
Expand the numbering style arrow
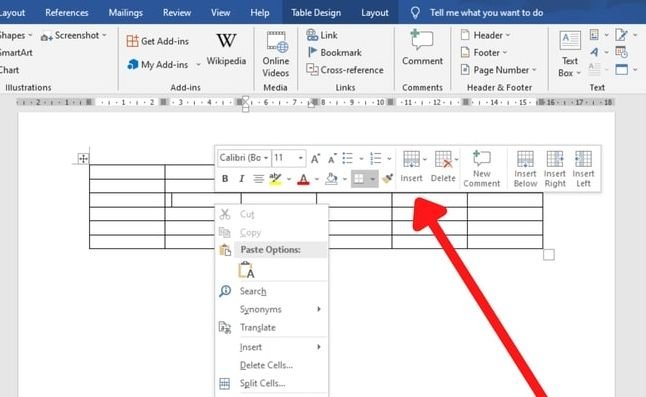point(389,159)
